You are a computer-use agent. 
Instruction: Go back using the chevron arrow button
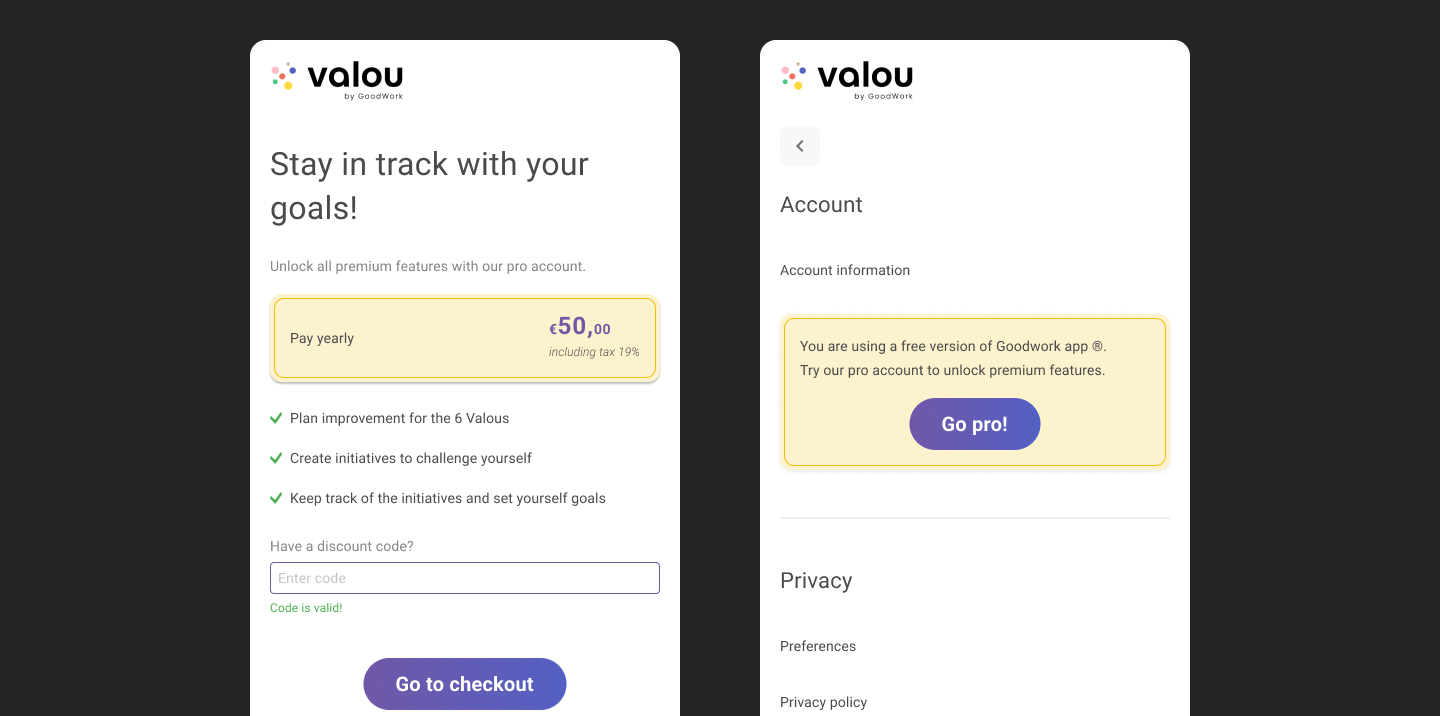click(x=800, y=146)
